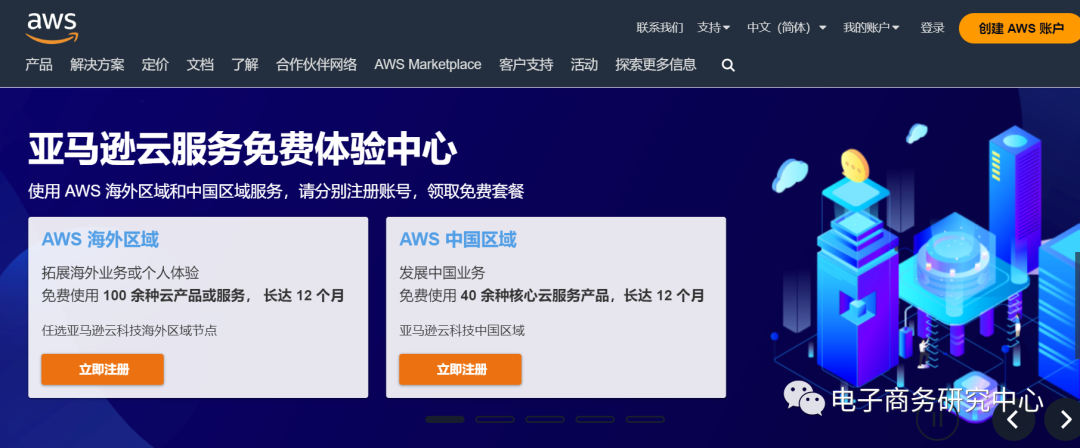1080x448 pixels.
Task: Expand the 支持 dropdown
Action: pos(714,28)
